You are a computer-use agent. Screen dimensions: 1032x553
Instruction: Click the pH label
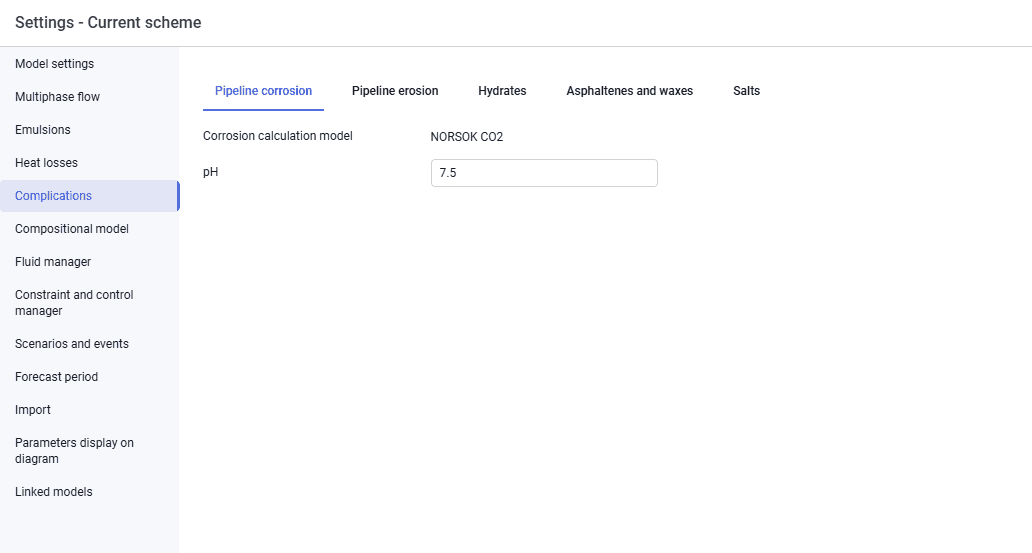pyautogui.click(x=211, y=172)
